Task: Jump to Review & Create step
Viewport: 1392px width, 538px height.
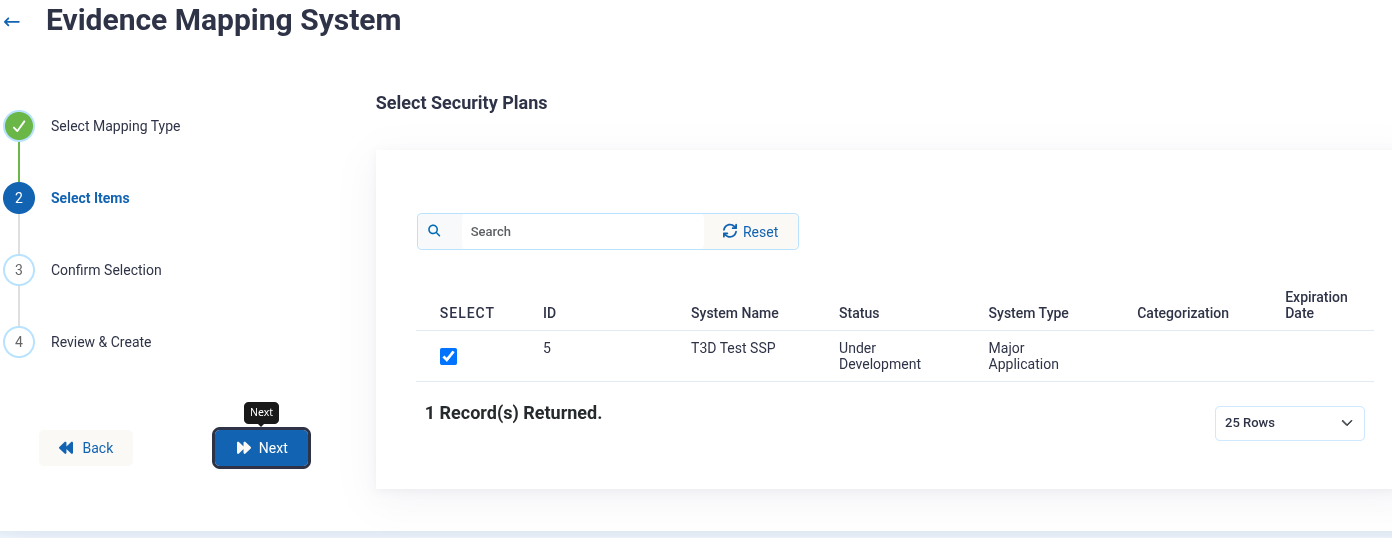Action: tap(101, 342)
